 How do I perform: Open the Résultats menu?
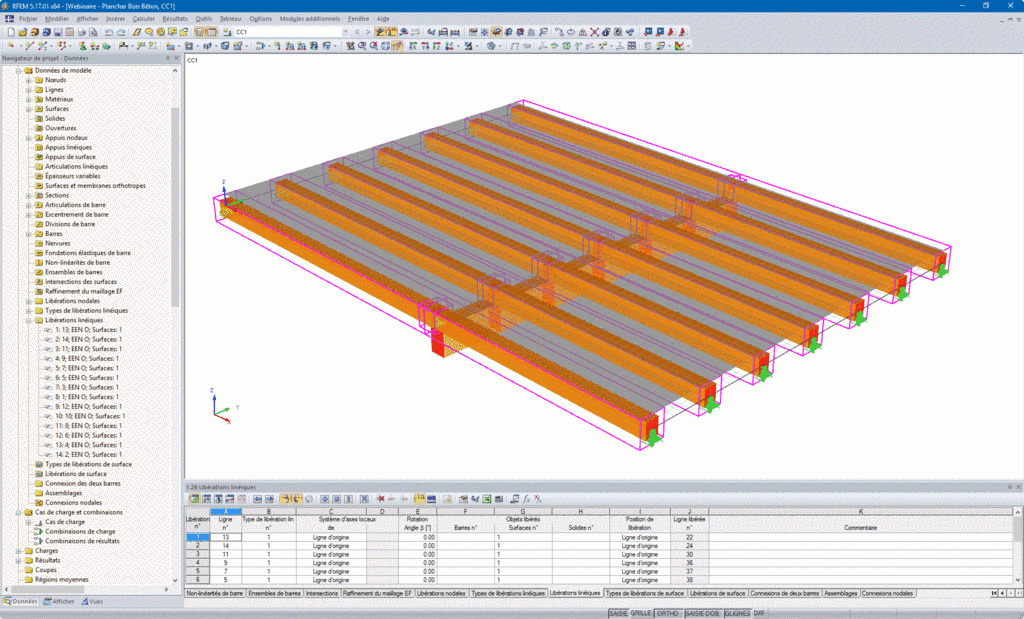pyautogui.click(x=174, y=19)
